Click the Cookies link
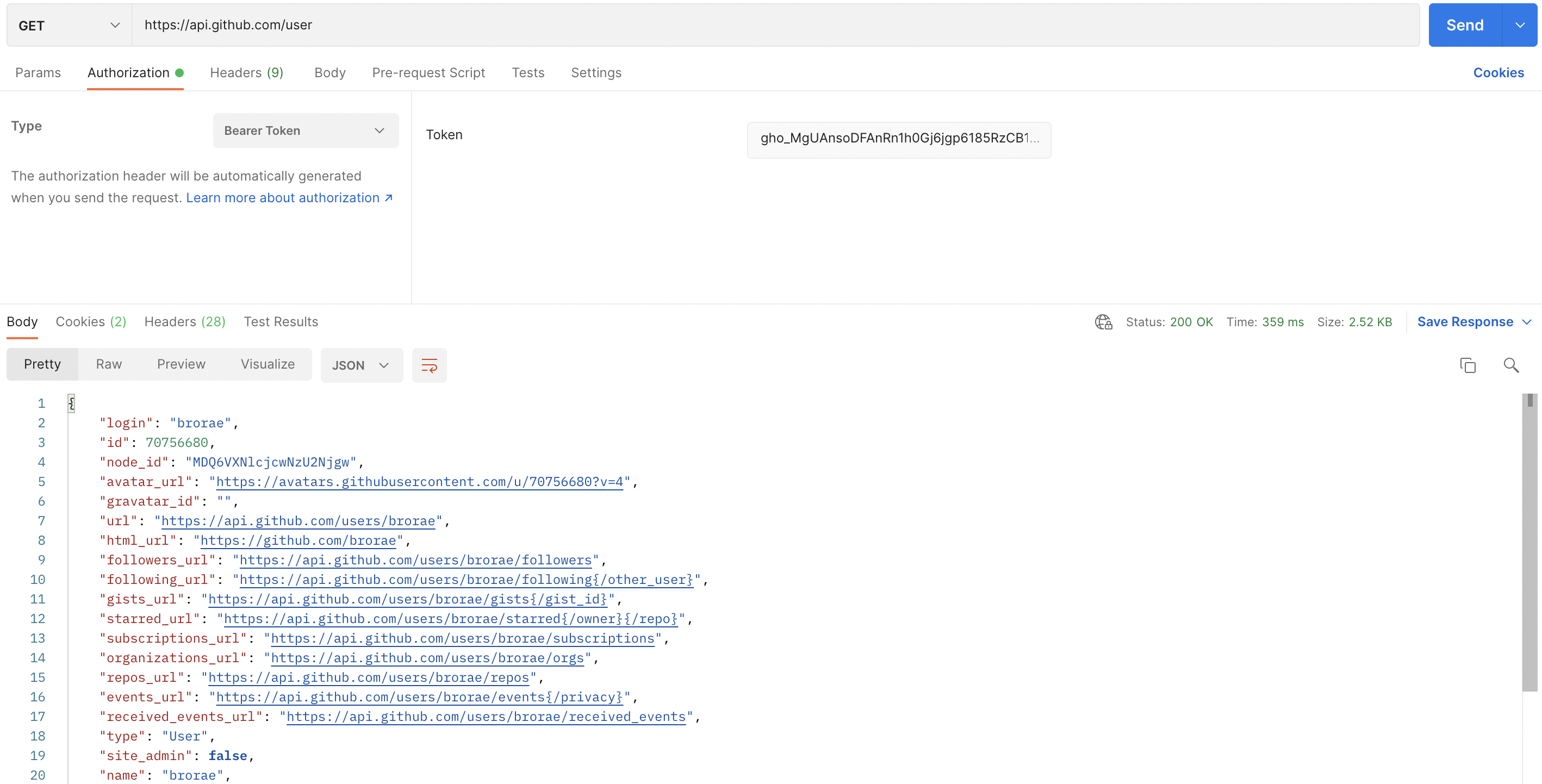This screenshot has width=1542, height=784. coord(1498,72)
